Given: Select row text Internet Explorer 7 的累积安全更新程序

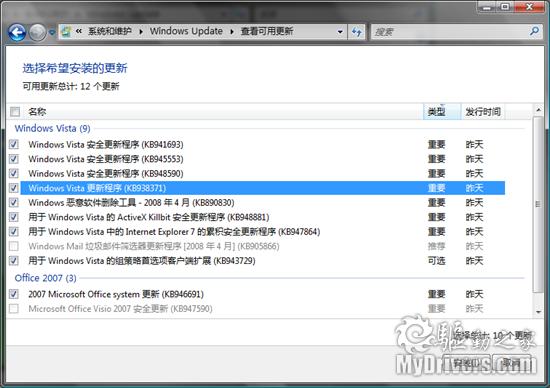Looking at the screenshot, I should (174, 232).
